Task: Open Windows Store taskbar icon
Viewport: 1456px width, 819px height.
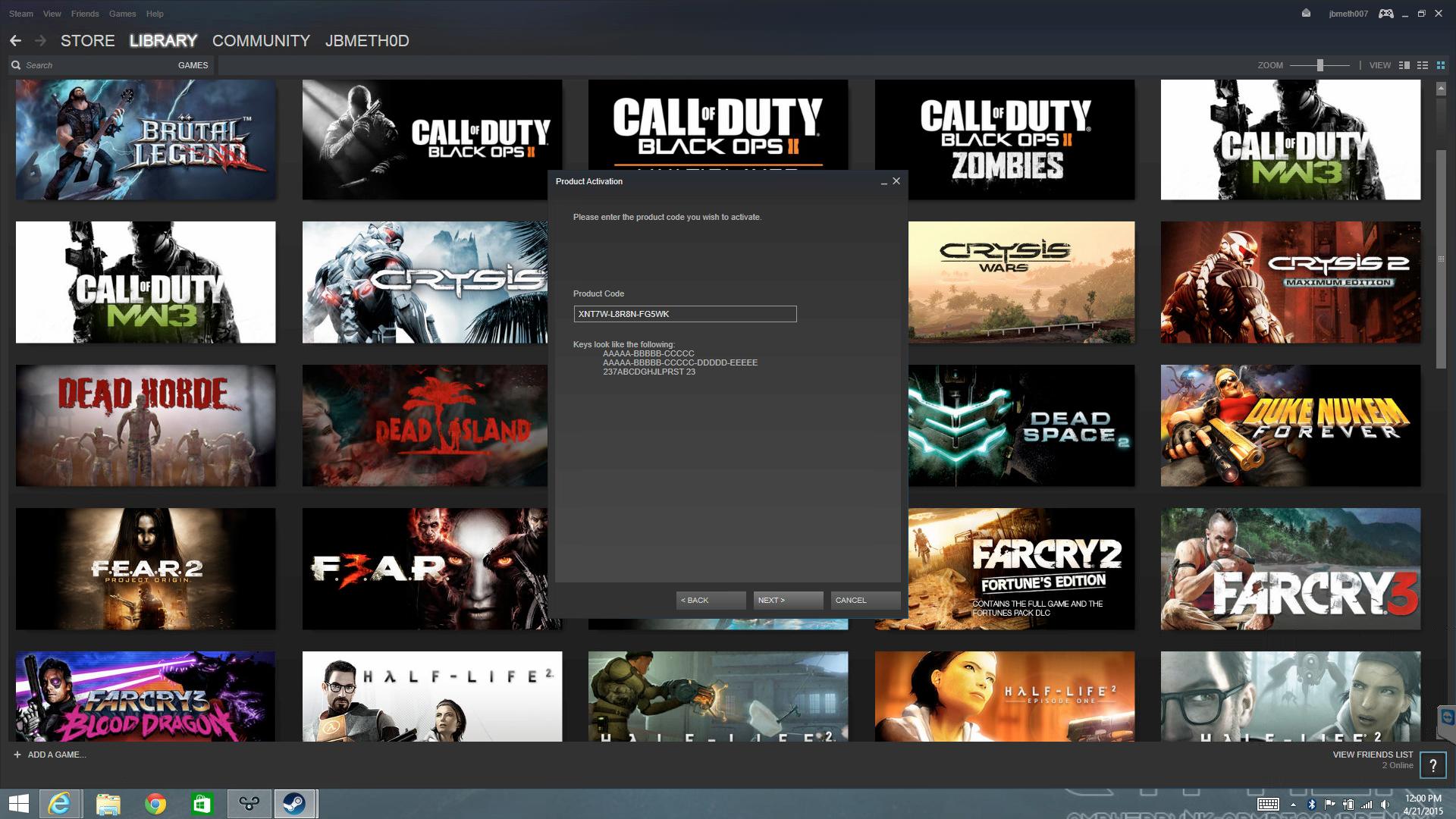Action: (x=202, y=804)
